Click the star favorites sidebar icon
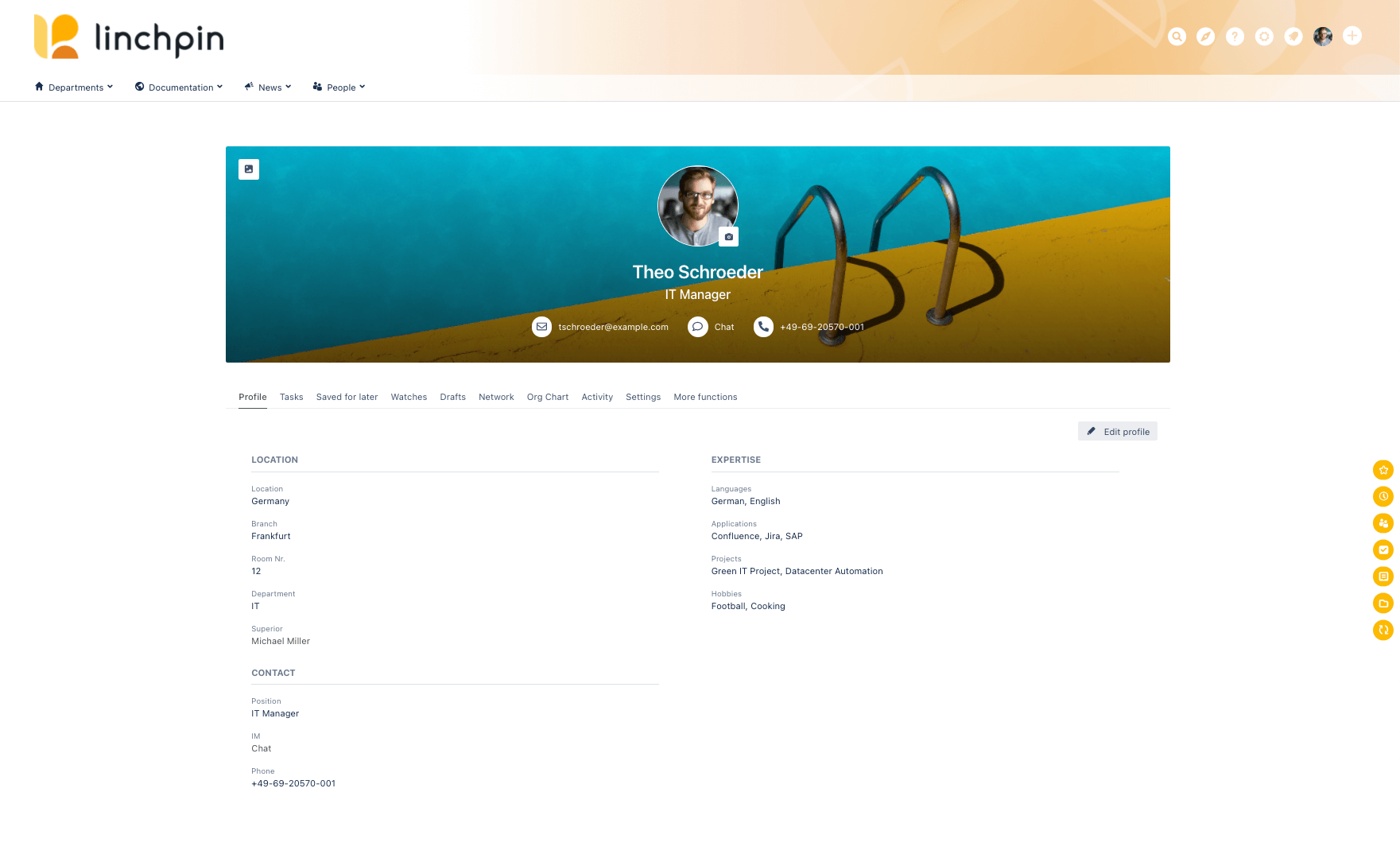The image size is (1400, 858). [x=1383, y=470]
